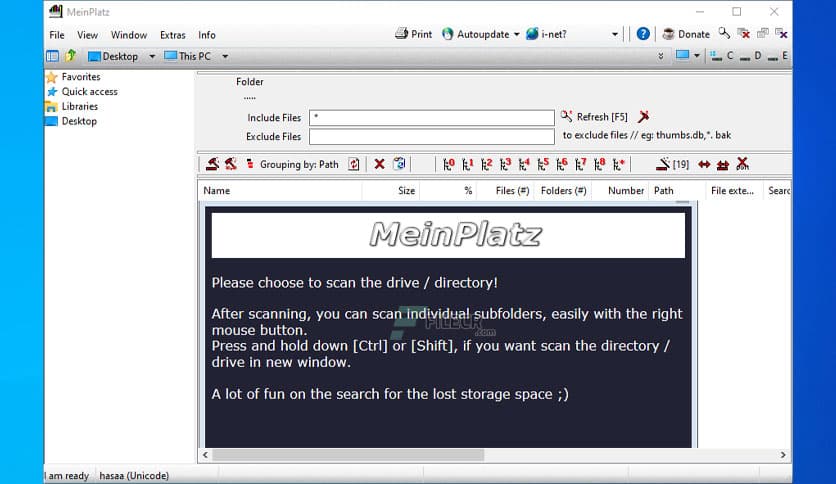Expand tree to level 3

click(505, 164)
